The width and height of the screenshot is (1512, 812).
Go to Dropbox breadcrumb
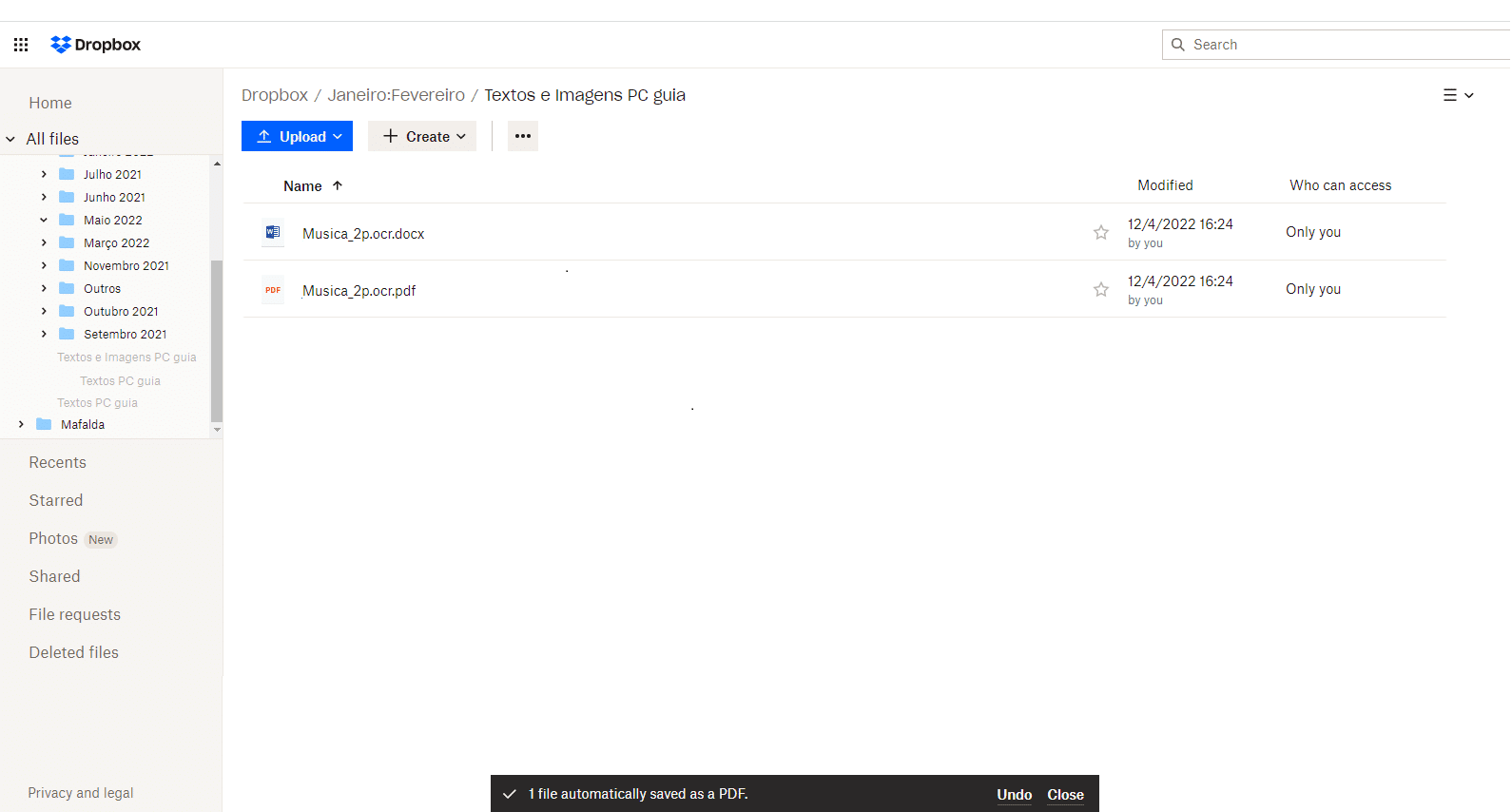point(275,95)
